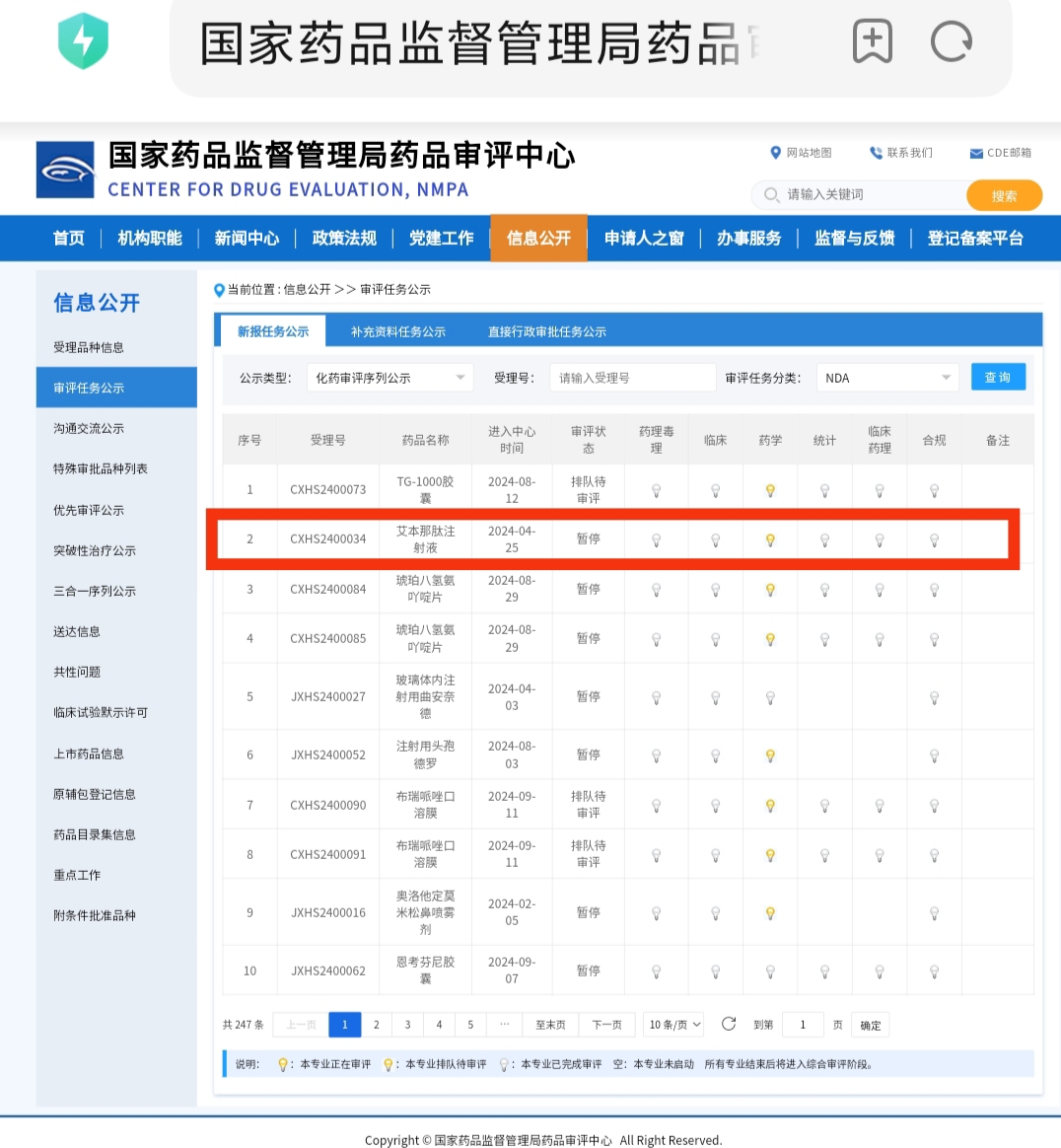Open the 10 条/页 page size dropdown

pos(673,1025)
